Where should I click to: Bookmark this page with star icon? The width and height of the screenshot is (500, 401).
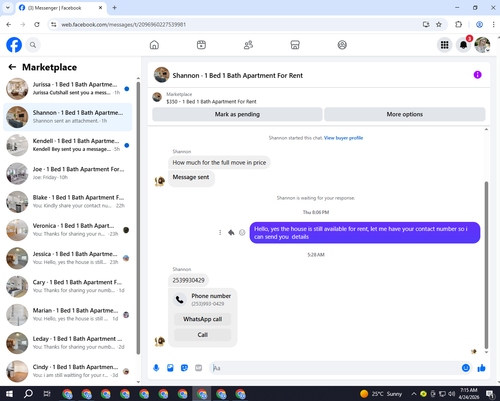[439, 24]
